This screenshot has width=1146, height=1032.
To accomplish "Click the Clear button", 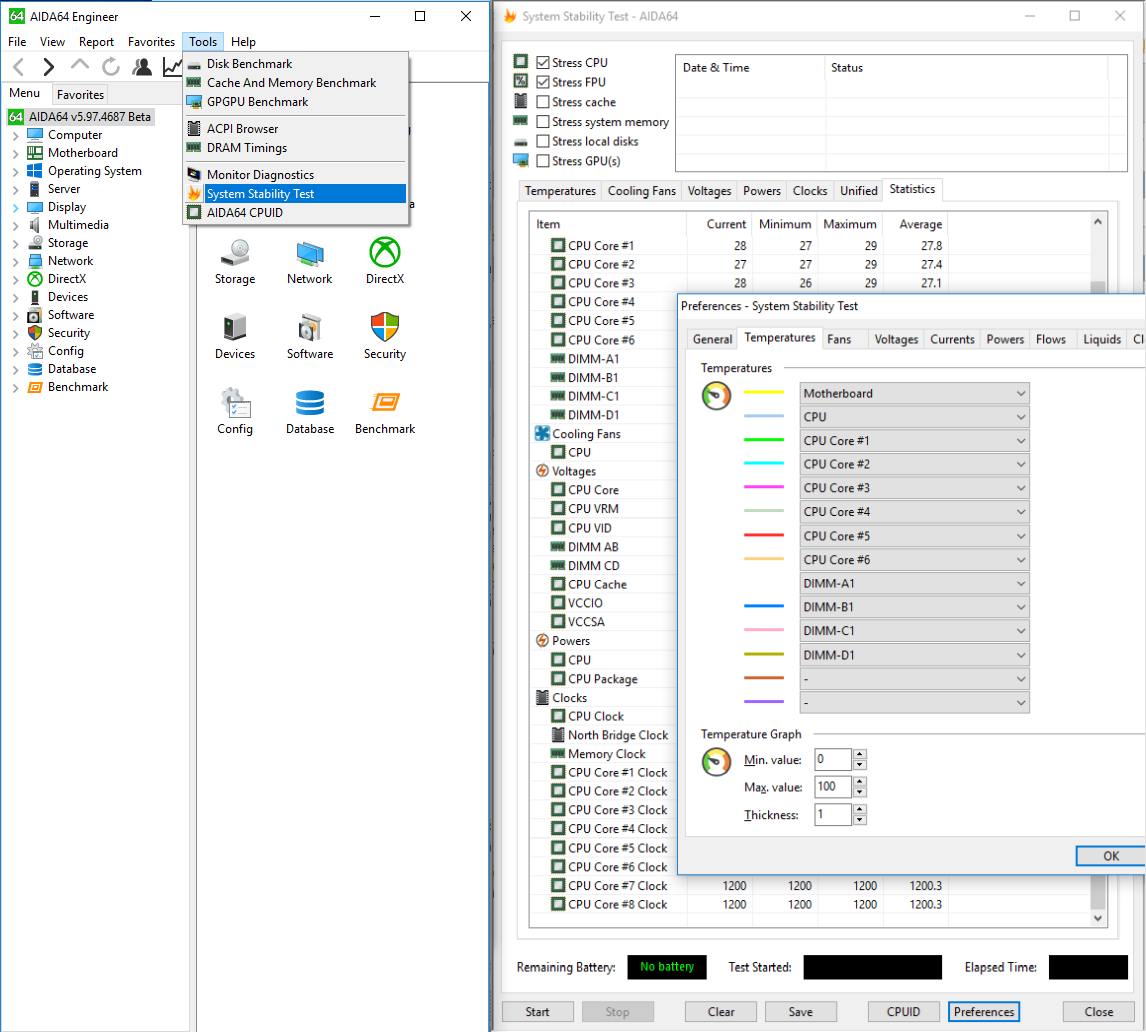I will click(x=721, y=1012).
